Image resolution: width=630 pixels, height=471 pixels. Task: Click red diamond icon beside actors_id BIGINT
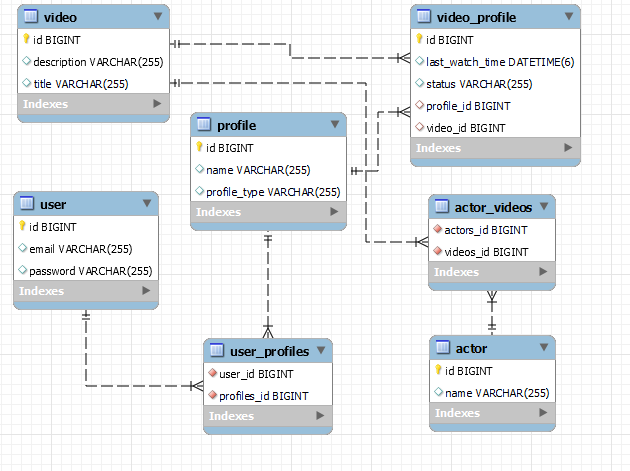438,229
